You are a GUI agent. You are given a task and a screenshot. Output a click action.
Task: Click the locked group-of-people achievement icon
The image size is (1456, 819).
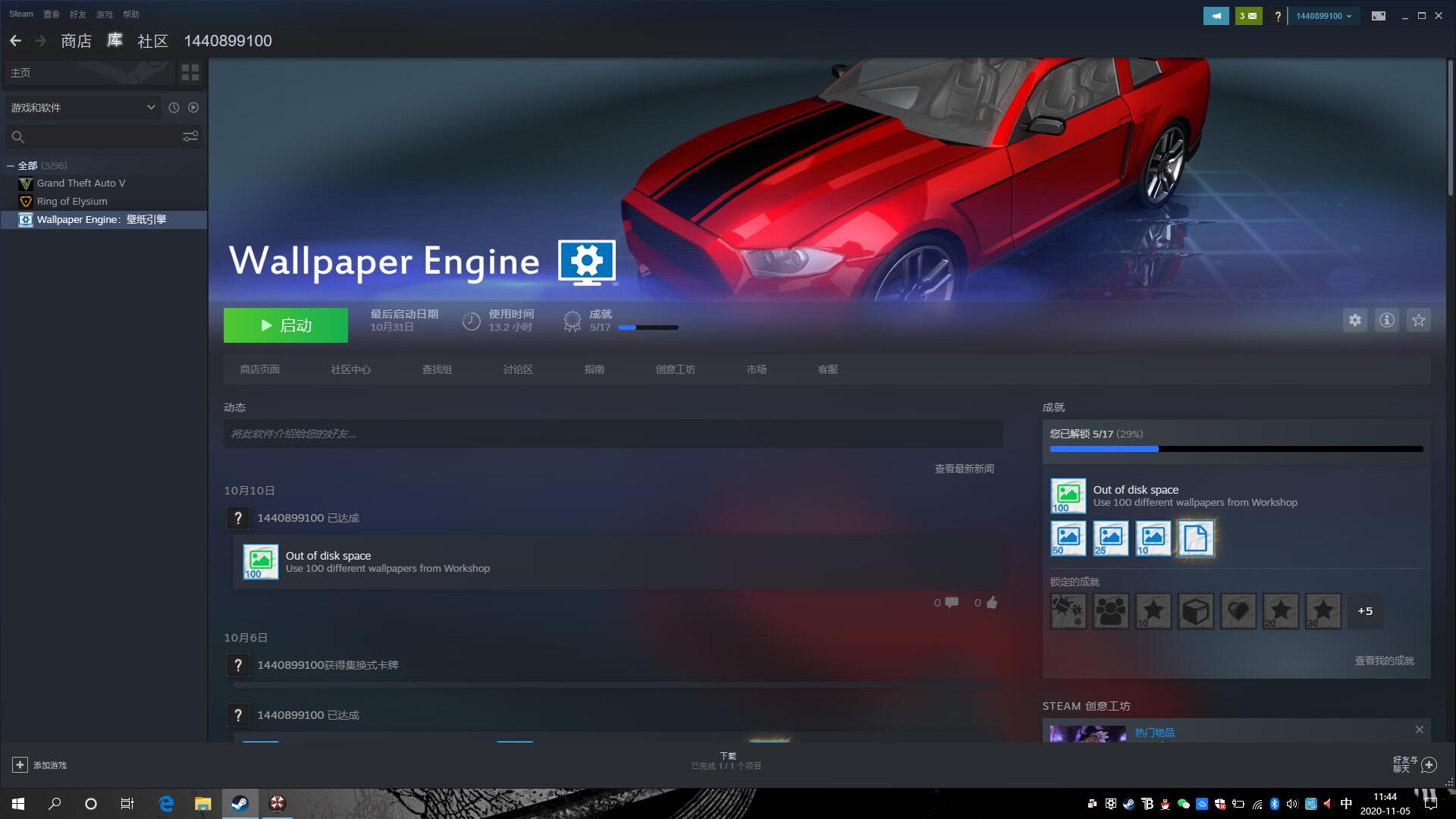(1111, 611)
